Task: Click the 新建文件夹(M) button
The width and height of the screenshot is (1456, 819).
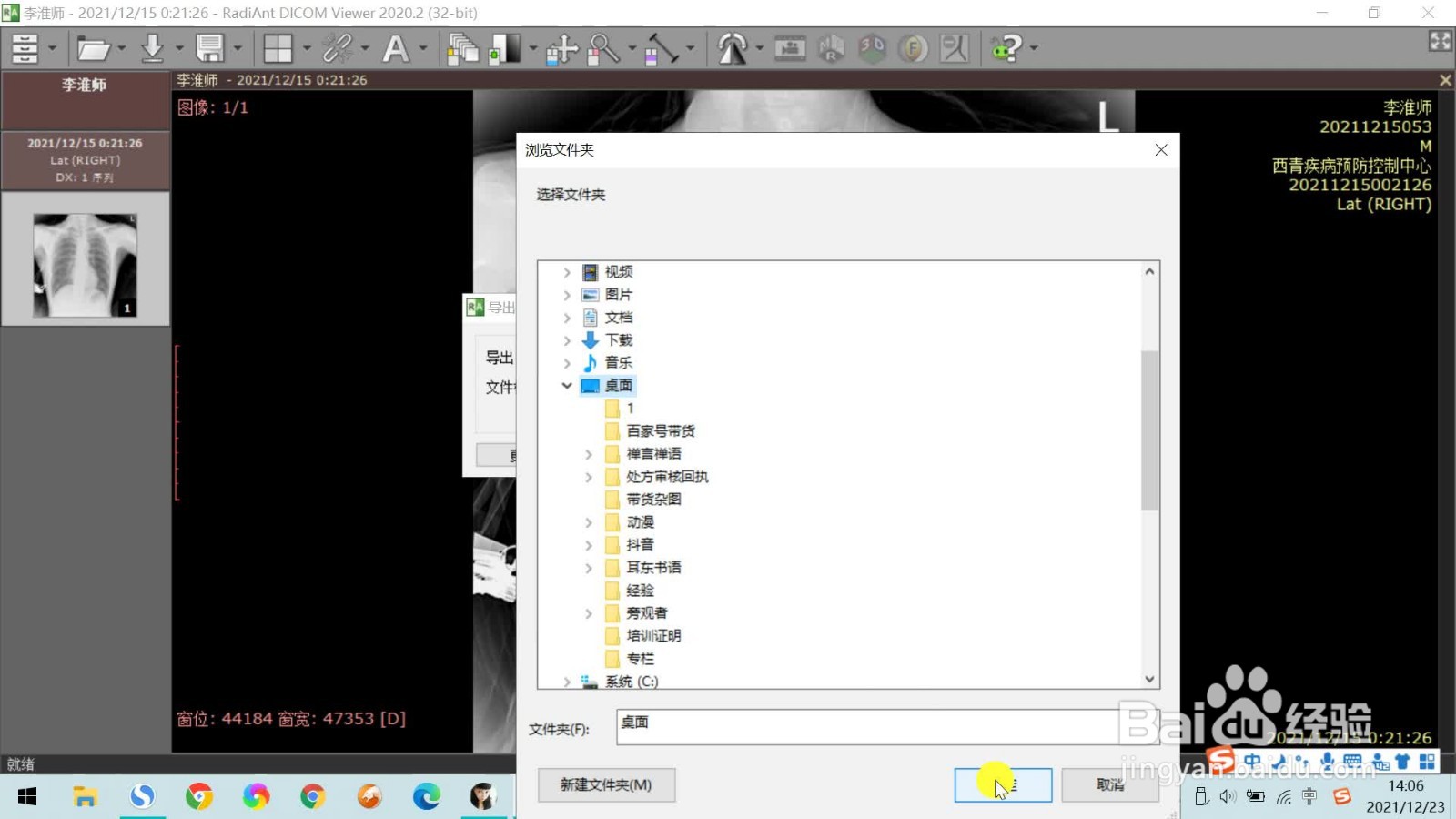Action: (606, 784)
